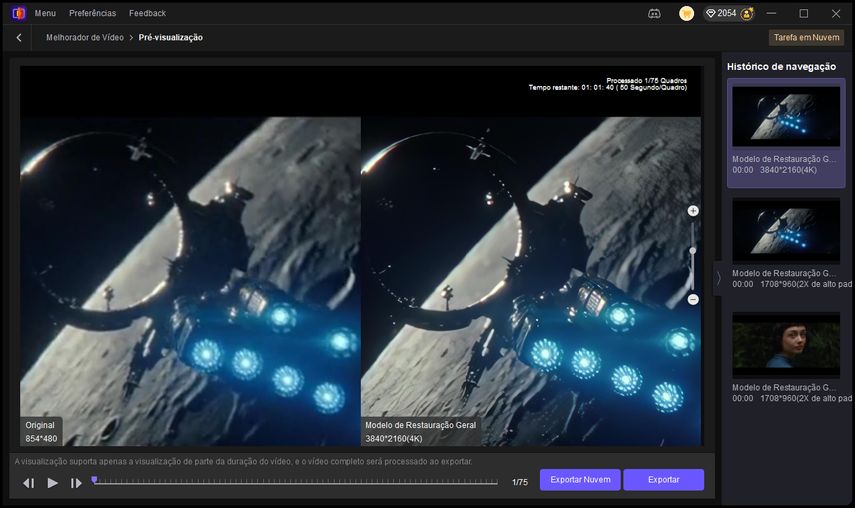Click the 1/75 frame counter
The width and height of the screenshot is (855, 508).
pos(520,482)
